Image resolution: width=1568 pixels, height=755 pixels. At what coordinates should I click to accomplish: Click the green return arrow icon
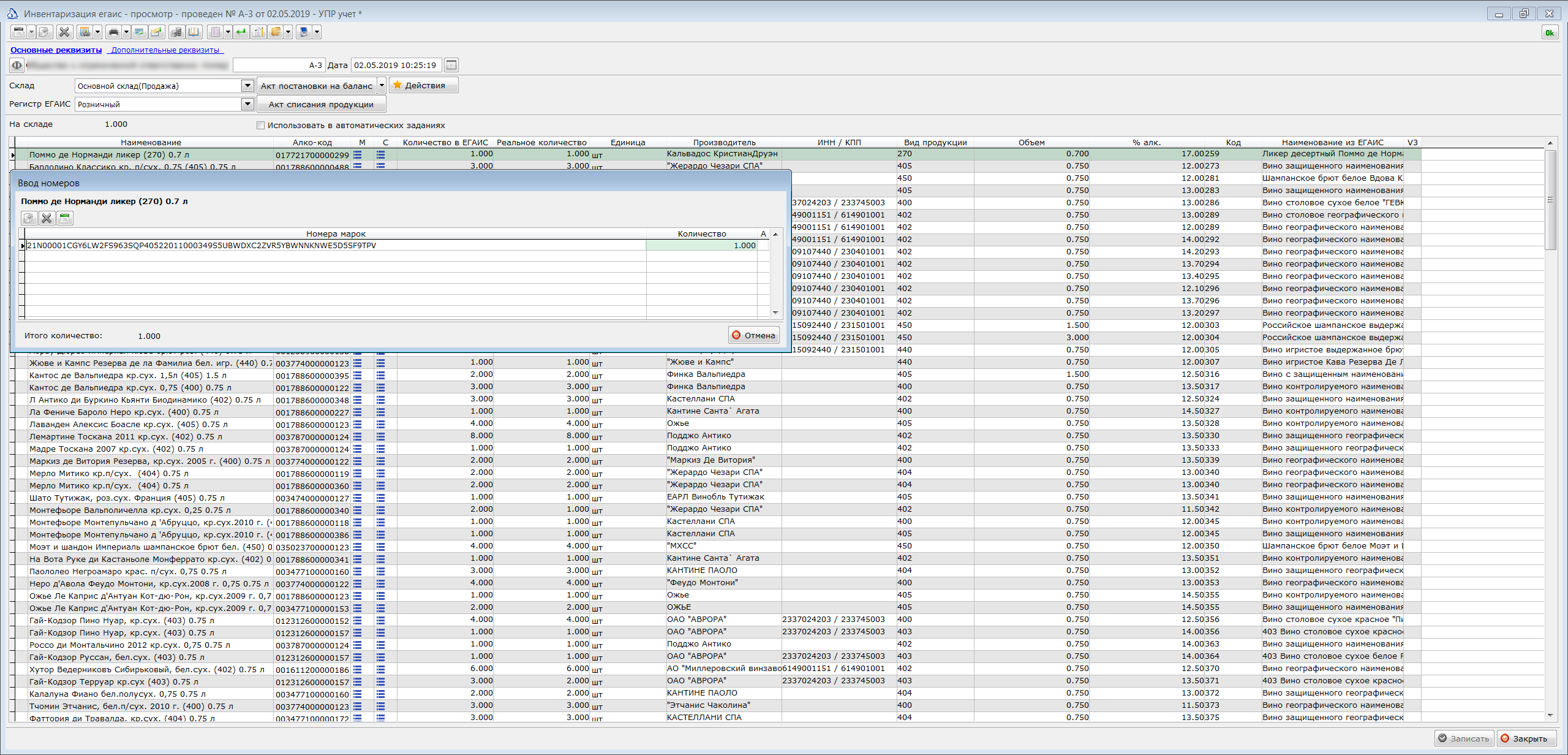pos(241,32)
